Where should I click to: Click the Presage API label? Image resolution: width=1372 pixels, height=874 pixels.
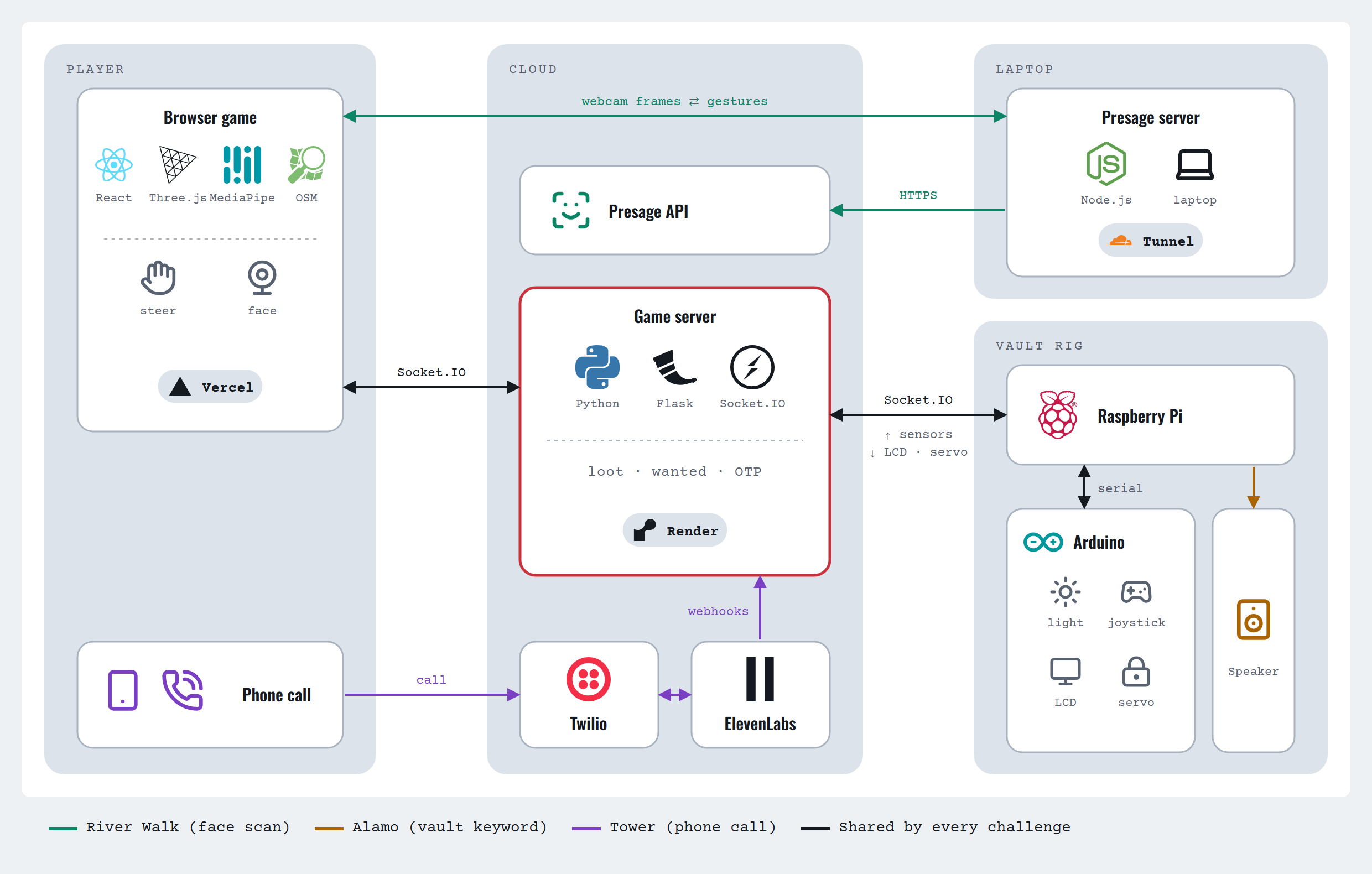click(648, 211)
